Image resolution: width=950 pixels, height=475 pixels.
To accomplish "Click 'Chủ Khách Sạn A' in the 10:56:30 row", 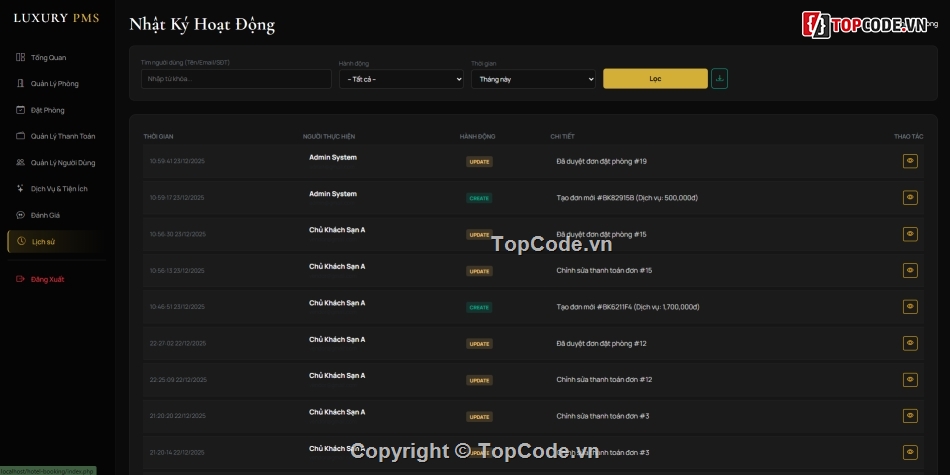I will pyautogui.click(x=337, y=230).
